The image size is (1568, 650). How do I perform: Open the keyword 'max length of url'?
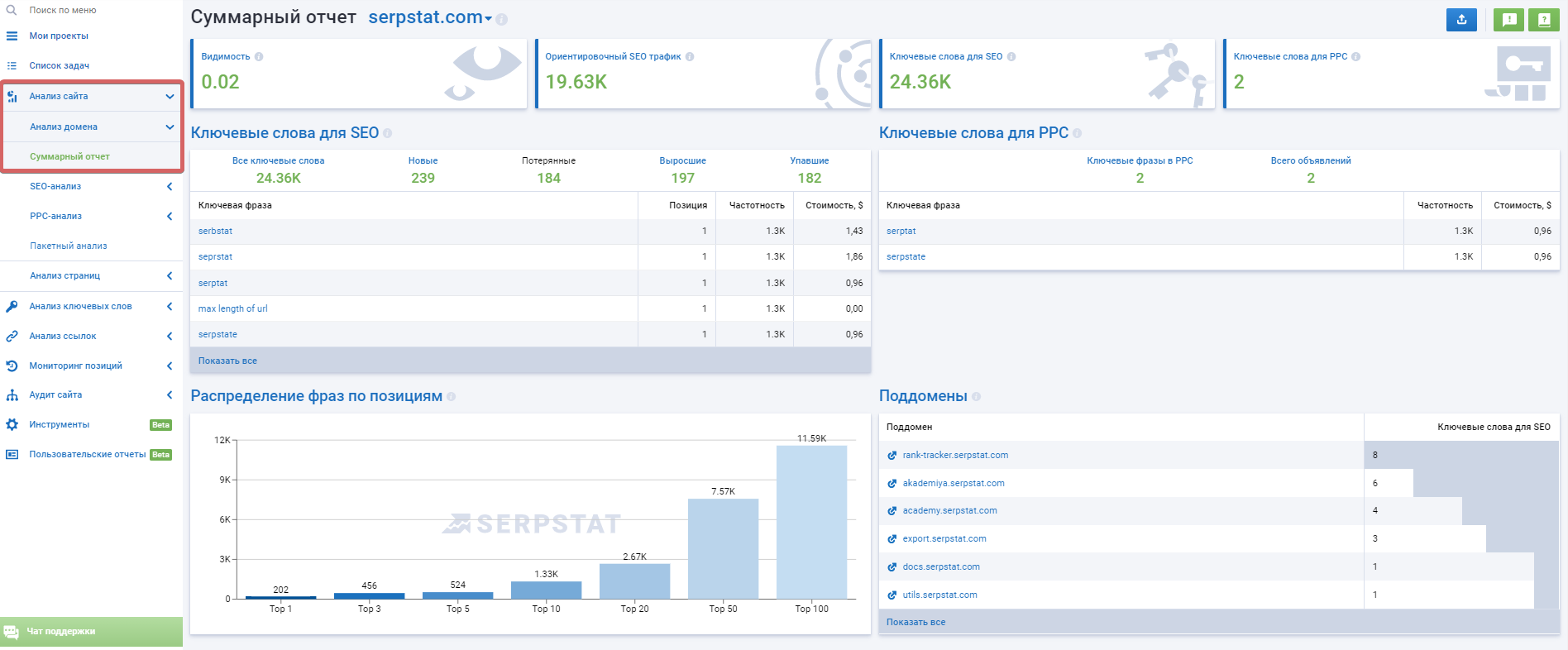(x=232, y=308)
